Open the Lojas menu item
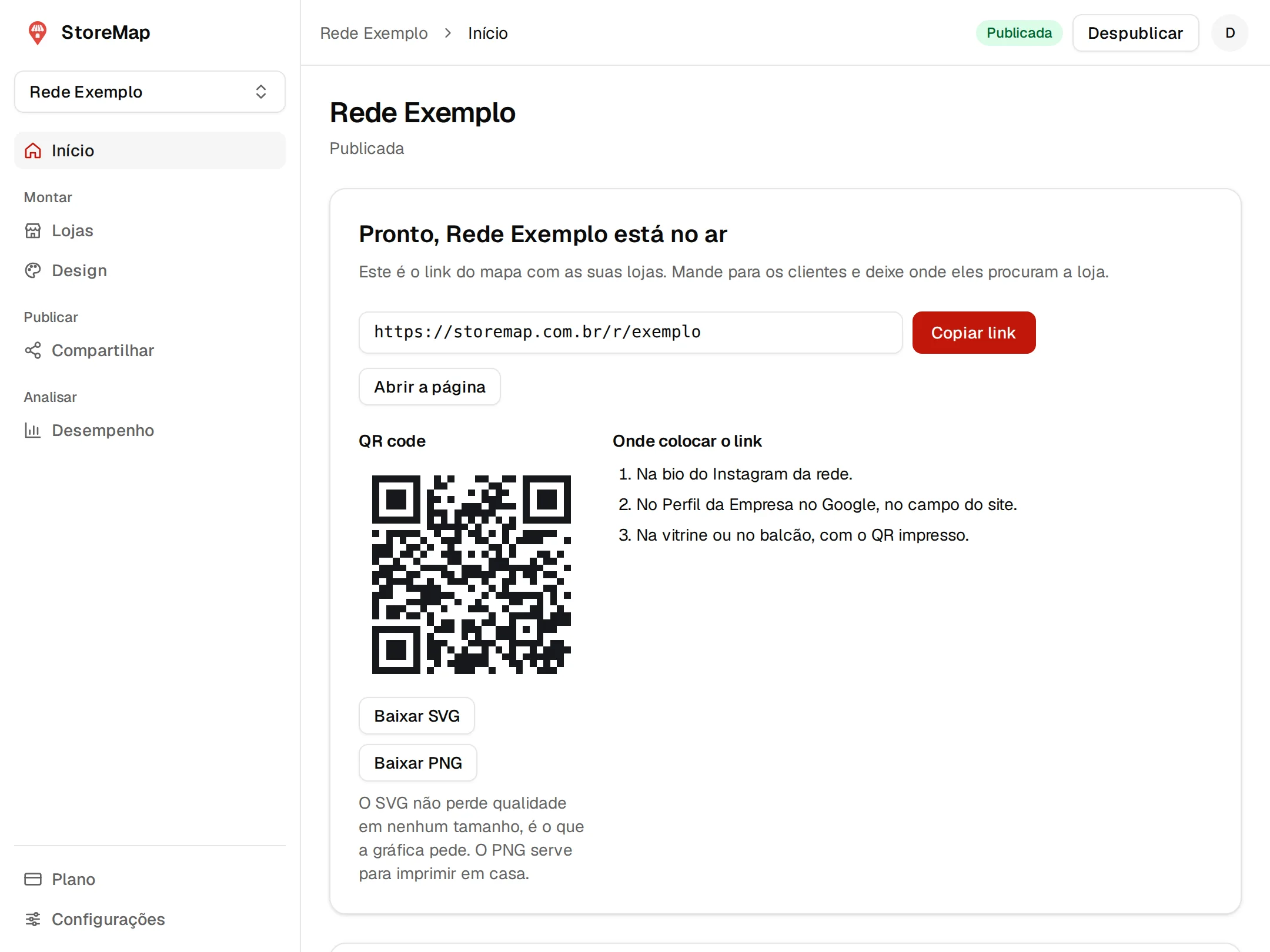Image resolution: width=1270 pixels, height=952 pixels. point(150,231)
